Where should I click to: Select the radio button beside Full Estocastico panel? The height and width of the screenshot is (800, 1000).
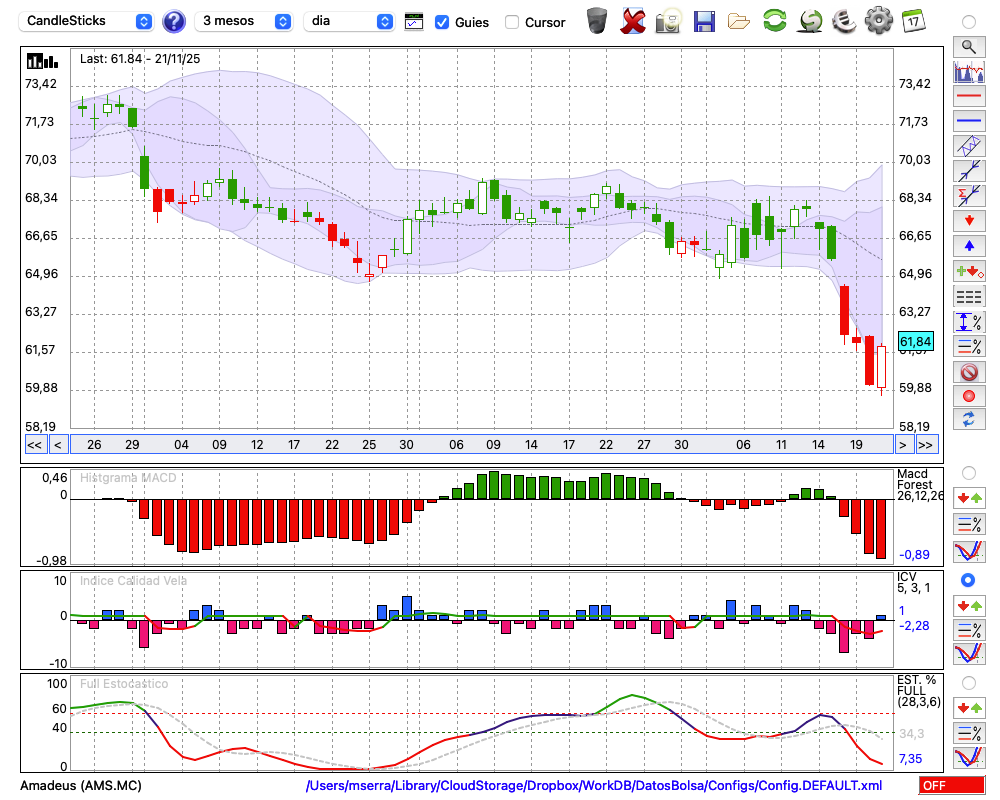click(968, 682)
